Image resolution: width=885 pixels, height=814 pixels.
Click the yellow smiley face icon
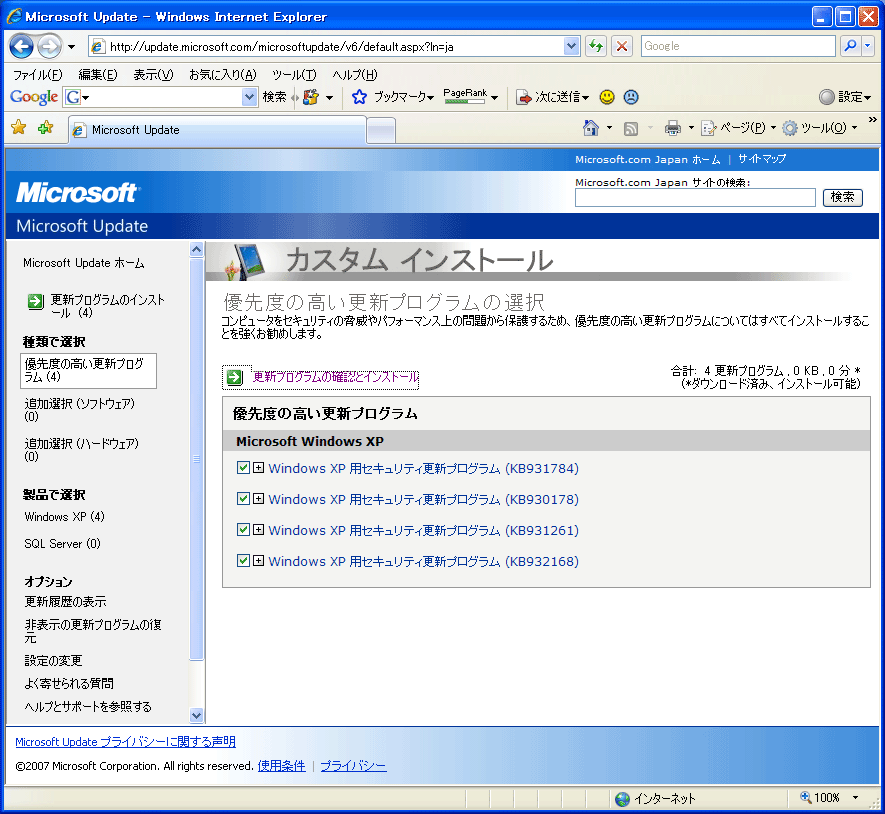[607, 97]
